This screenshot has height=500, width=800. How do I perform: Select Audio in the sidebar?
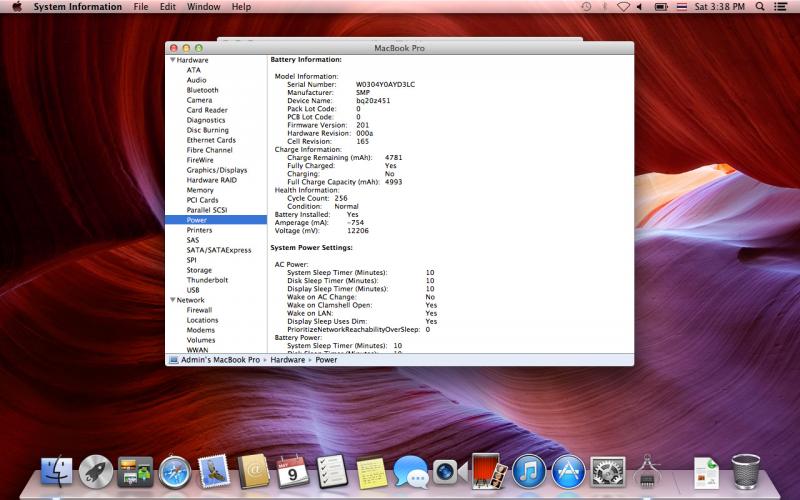(196, 80)
